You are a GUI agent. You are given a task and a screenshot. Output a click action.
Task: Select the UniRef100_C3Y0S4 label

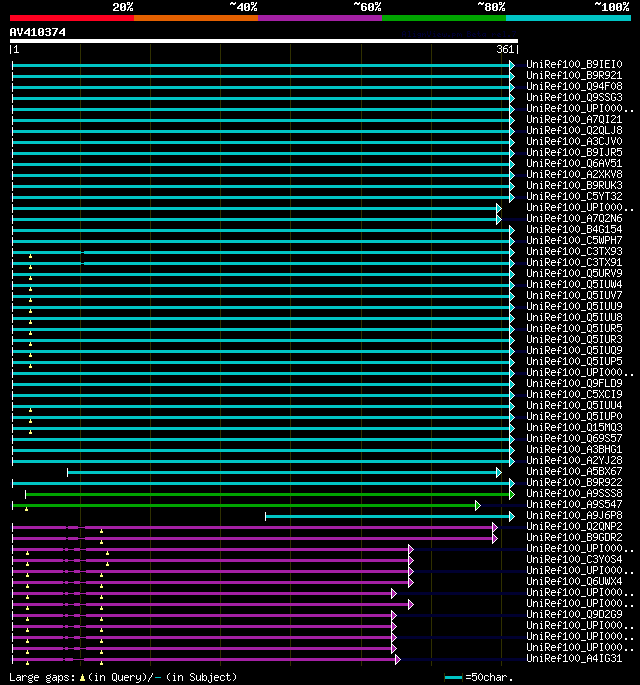pyautogui.click(x=574, y=559)
